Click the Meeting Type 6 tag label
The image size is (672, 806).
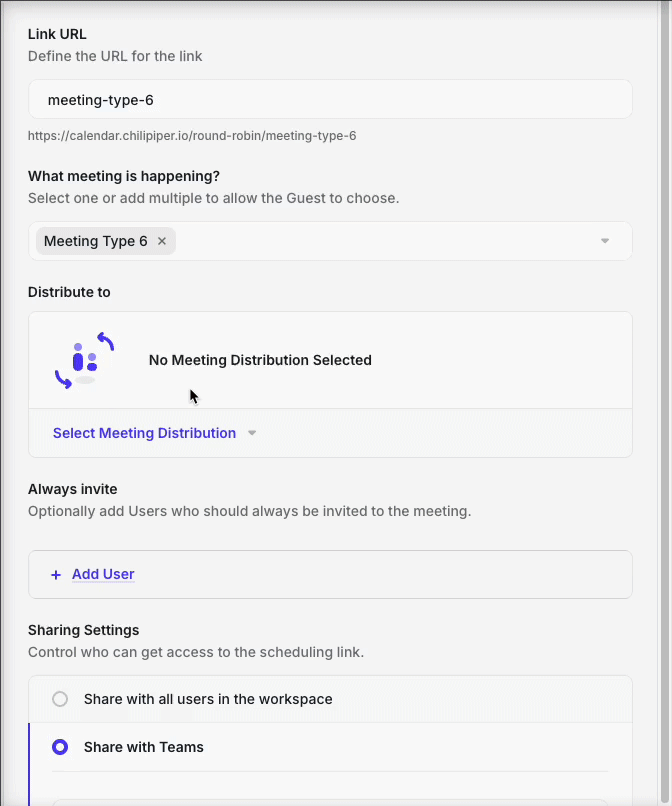click(x=95, y=241)
